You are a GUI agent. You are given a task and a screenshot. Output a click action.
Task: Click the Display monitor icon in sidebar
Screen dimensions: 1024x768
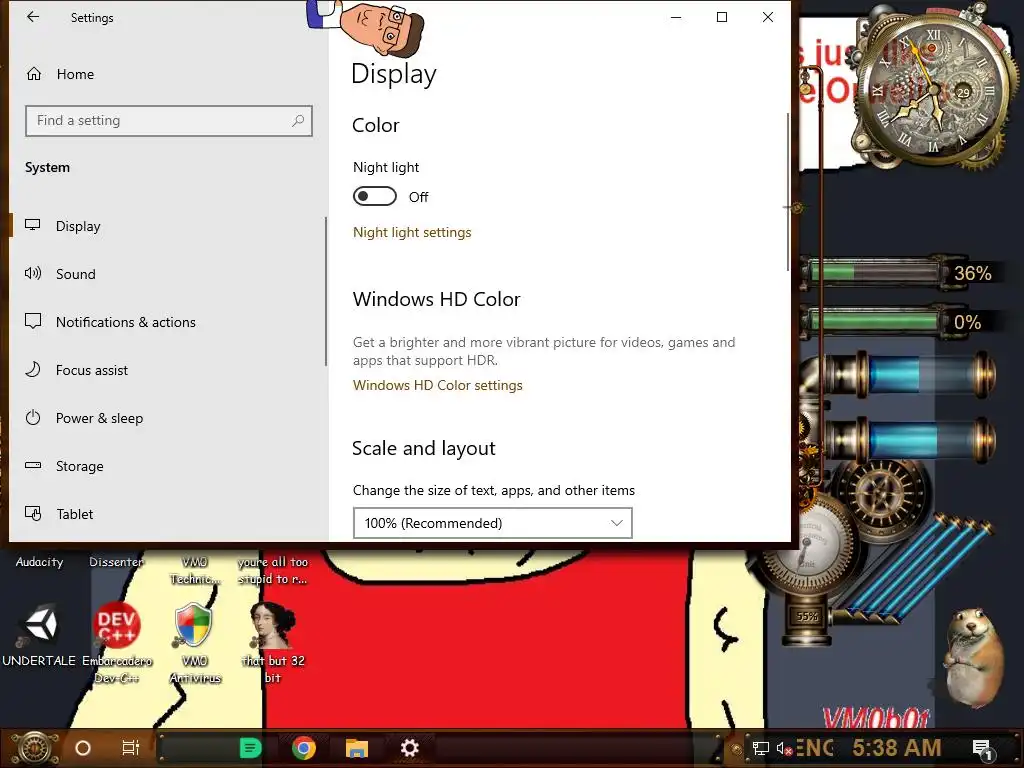[x=33, y=225]
